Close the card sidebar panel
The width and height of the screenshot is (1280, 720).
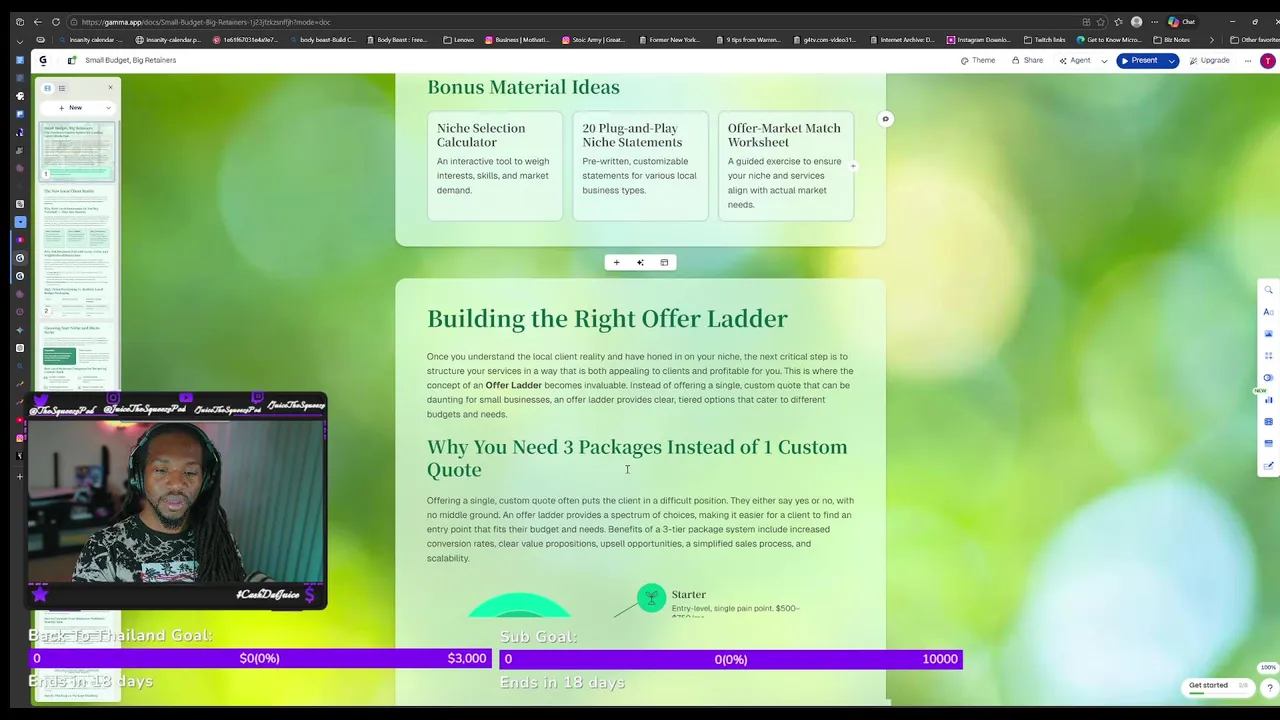110,88
